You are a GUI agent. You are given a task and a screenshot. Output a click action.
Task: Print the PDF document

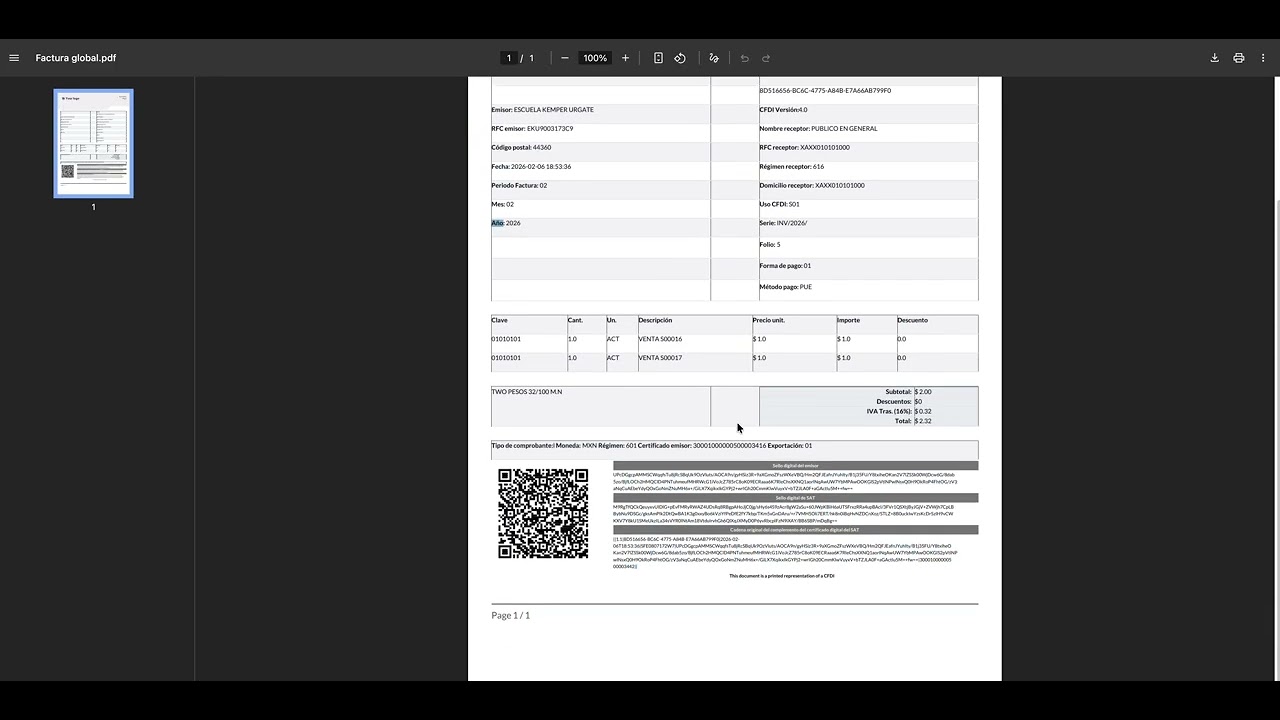[x=1239, y=58]
